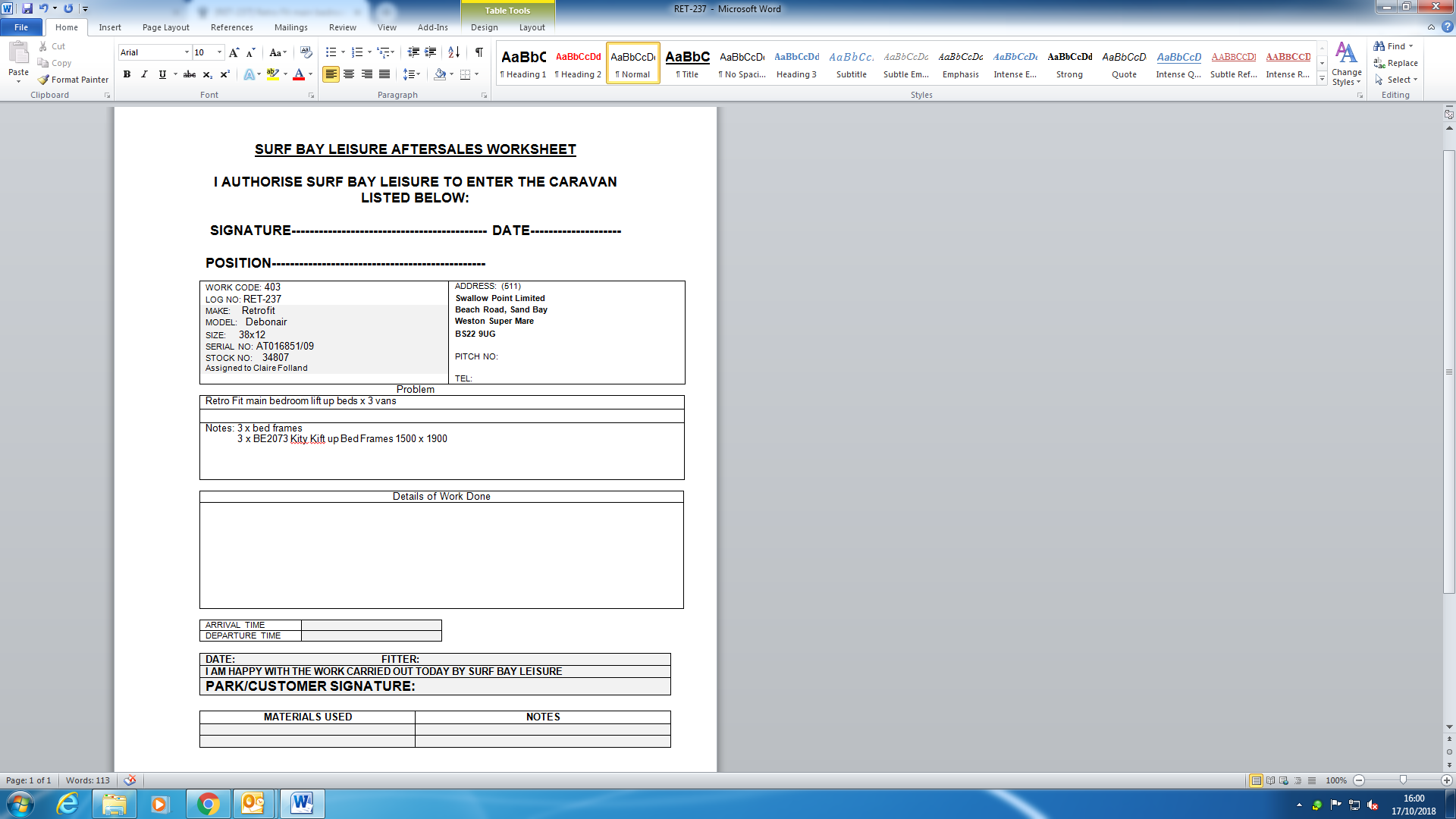Click the Sort A-Z icon
The width and height of the screenshot is (1456, 819).
pyautogui.click(x=453, y=52)
